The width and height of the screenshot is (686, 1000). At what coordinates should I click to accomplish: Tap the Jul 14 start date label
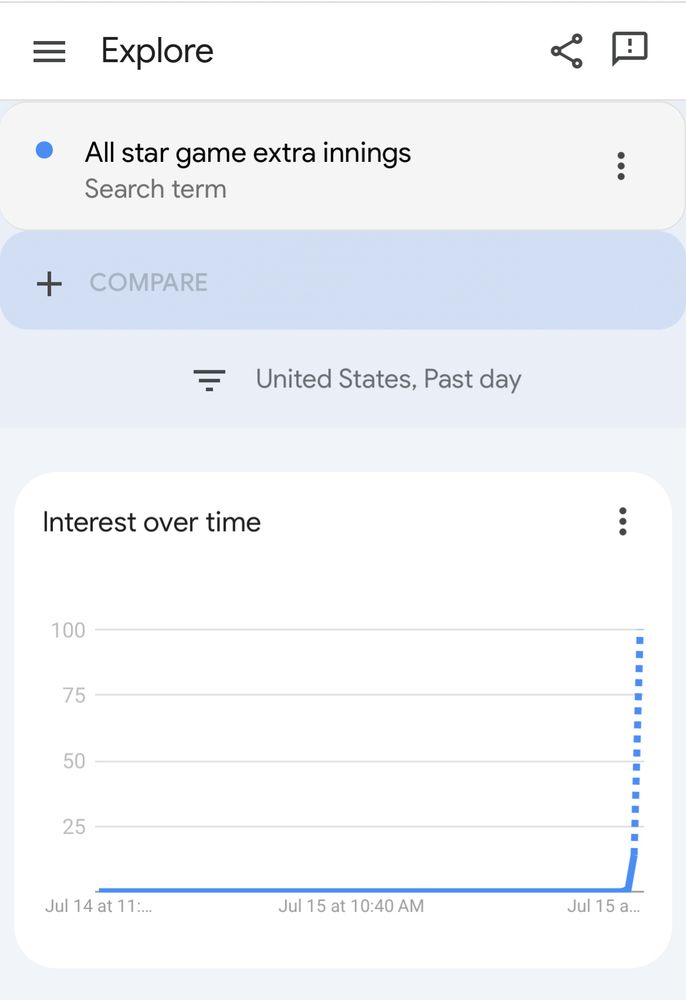[x=98, y=906]
